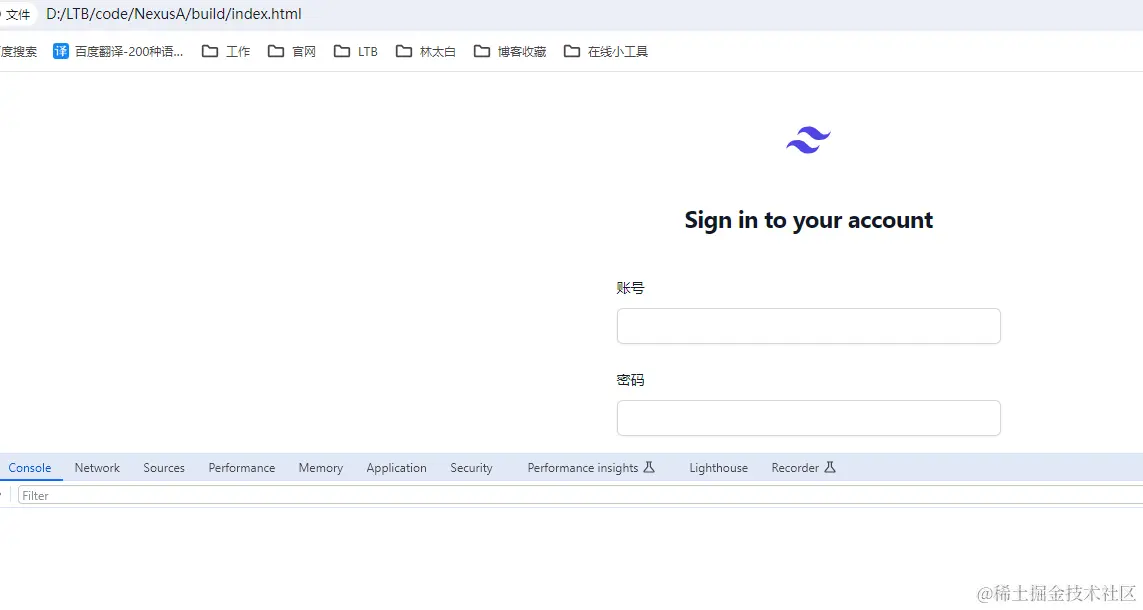This screenshot has height=610, width=1143.
Task: Switch to the Network tab
Action: [x=97, y=468]
